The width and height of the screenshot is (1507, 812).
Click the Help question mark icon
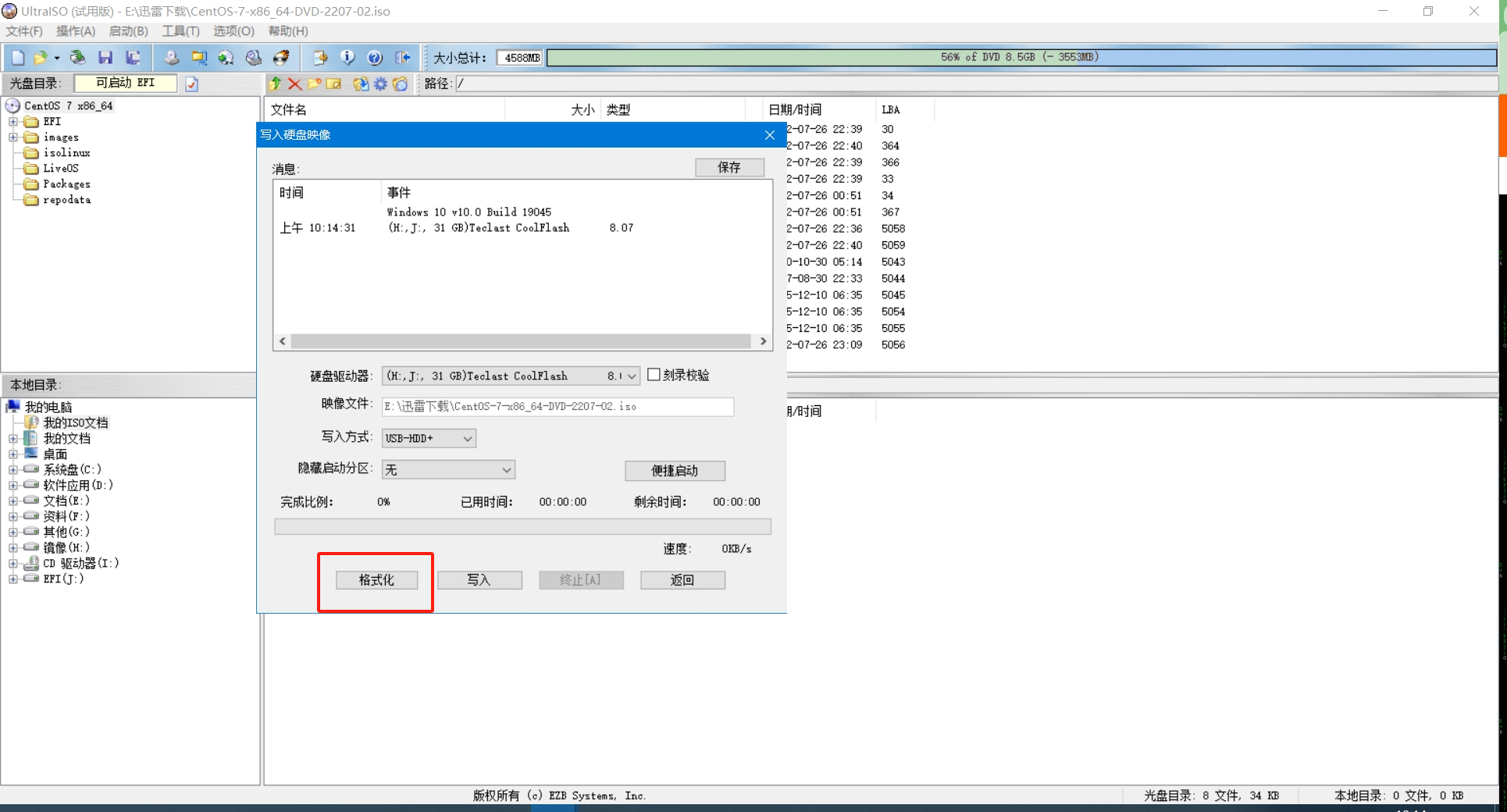[375, 58]
